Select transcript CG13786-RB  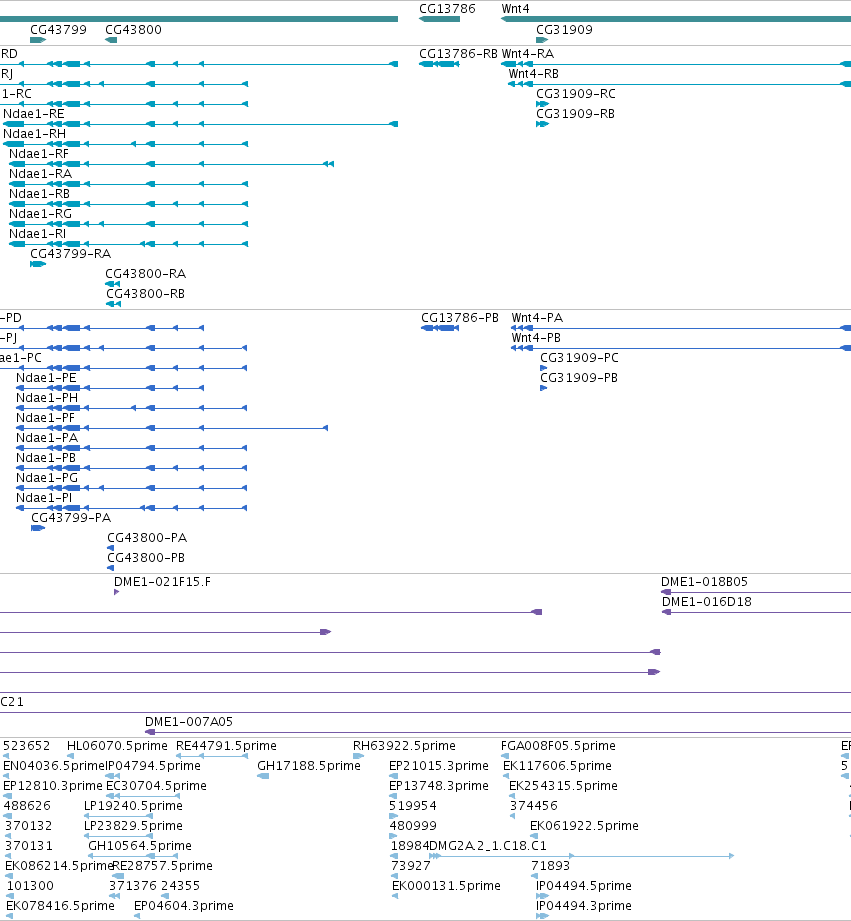click(458, 54)
